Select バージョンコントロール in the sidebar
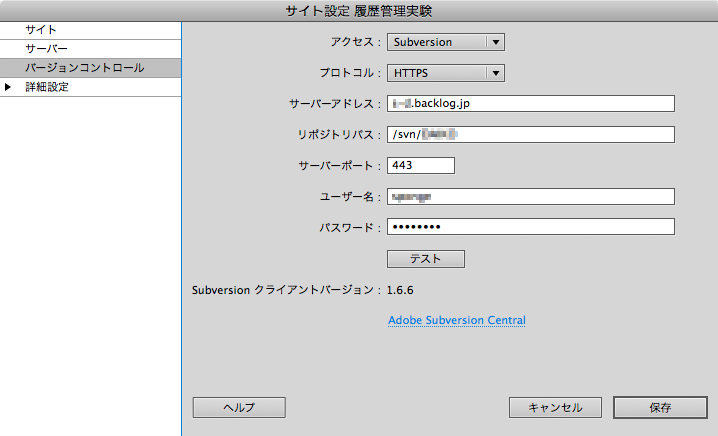 [x=84, y=68]
